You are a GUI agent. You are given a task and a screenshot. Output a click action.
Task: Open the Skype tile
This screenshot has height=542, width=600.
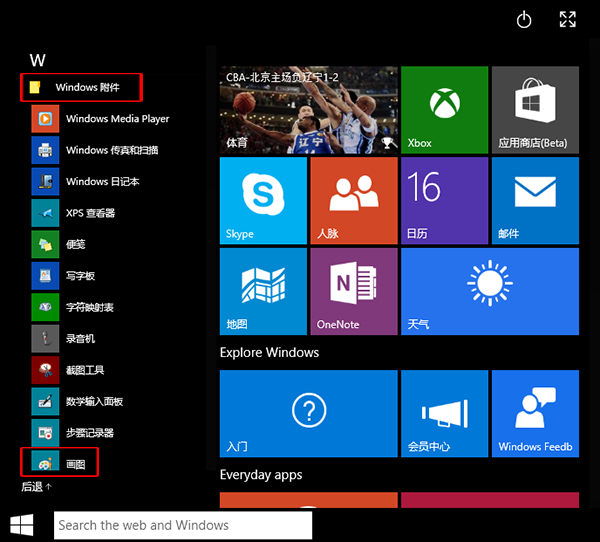click(x=263, y=201)
